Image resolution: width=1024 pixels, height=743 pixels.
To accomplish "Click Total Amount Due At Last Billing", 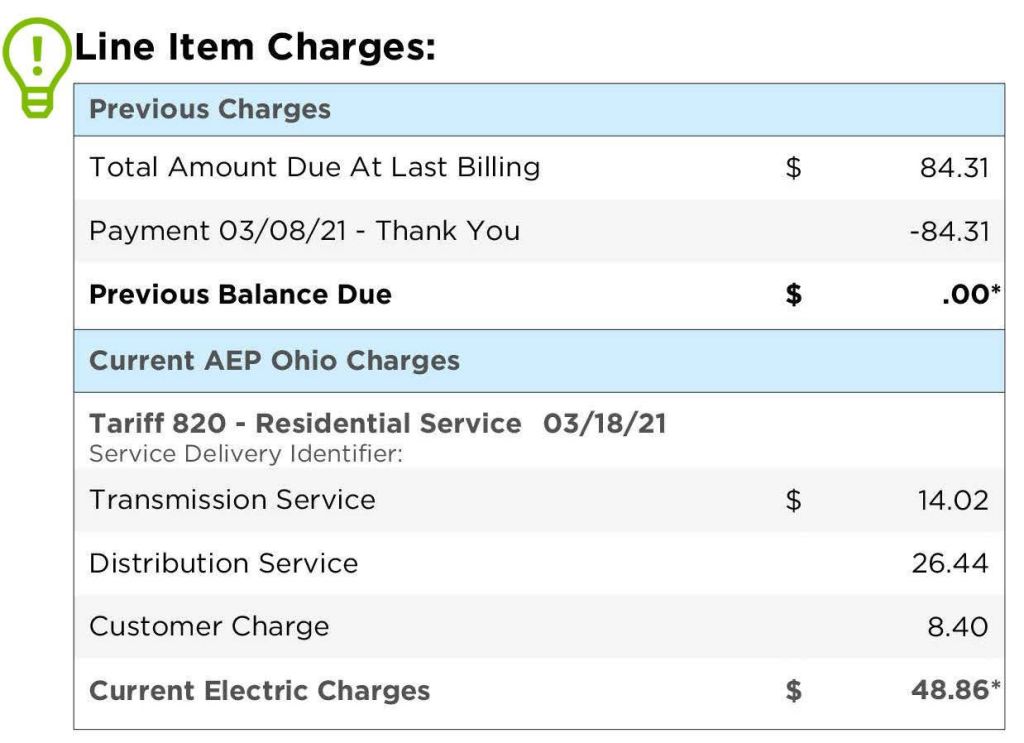I will [x=314, y=167].
